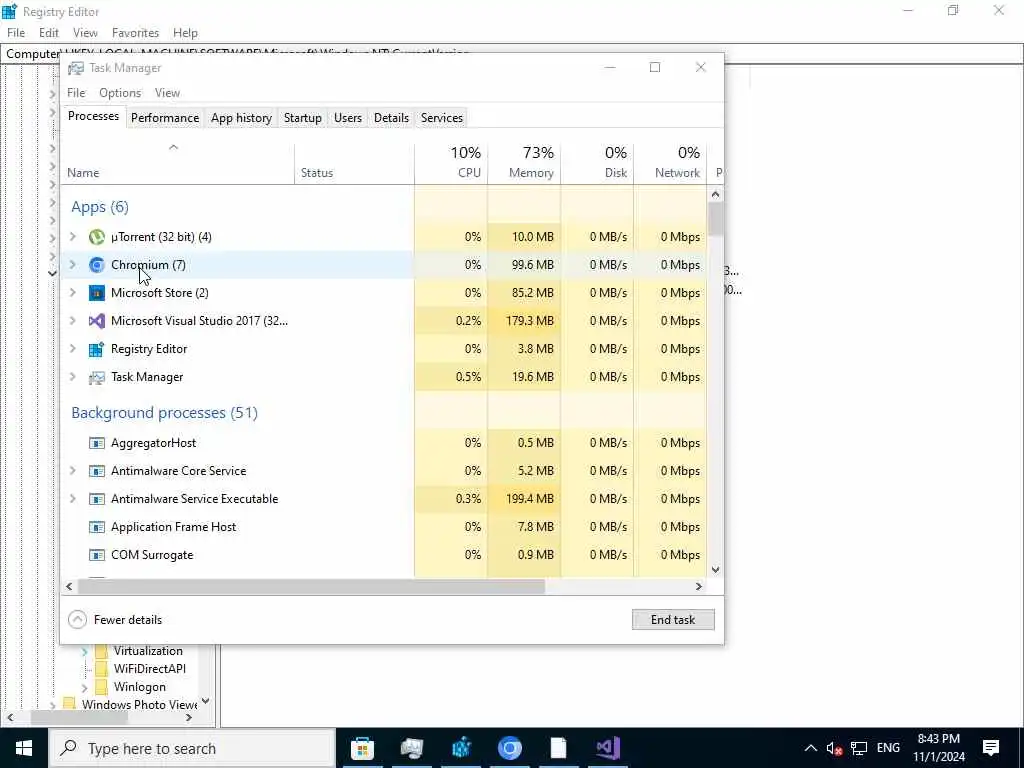Go to the Services tab
Image resolution: width=1024 pixels, height=768 pixels.
[x=441, y=118]
